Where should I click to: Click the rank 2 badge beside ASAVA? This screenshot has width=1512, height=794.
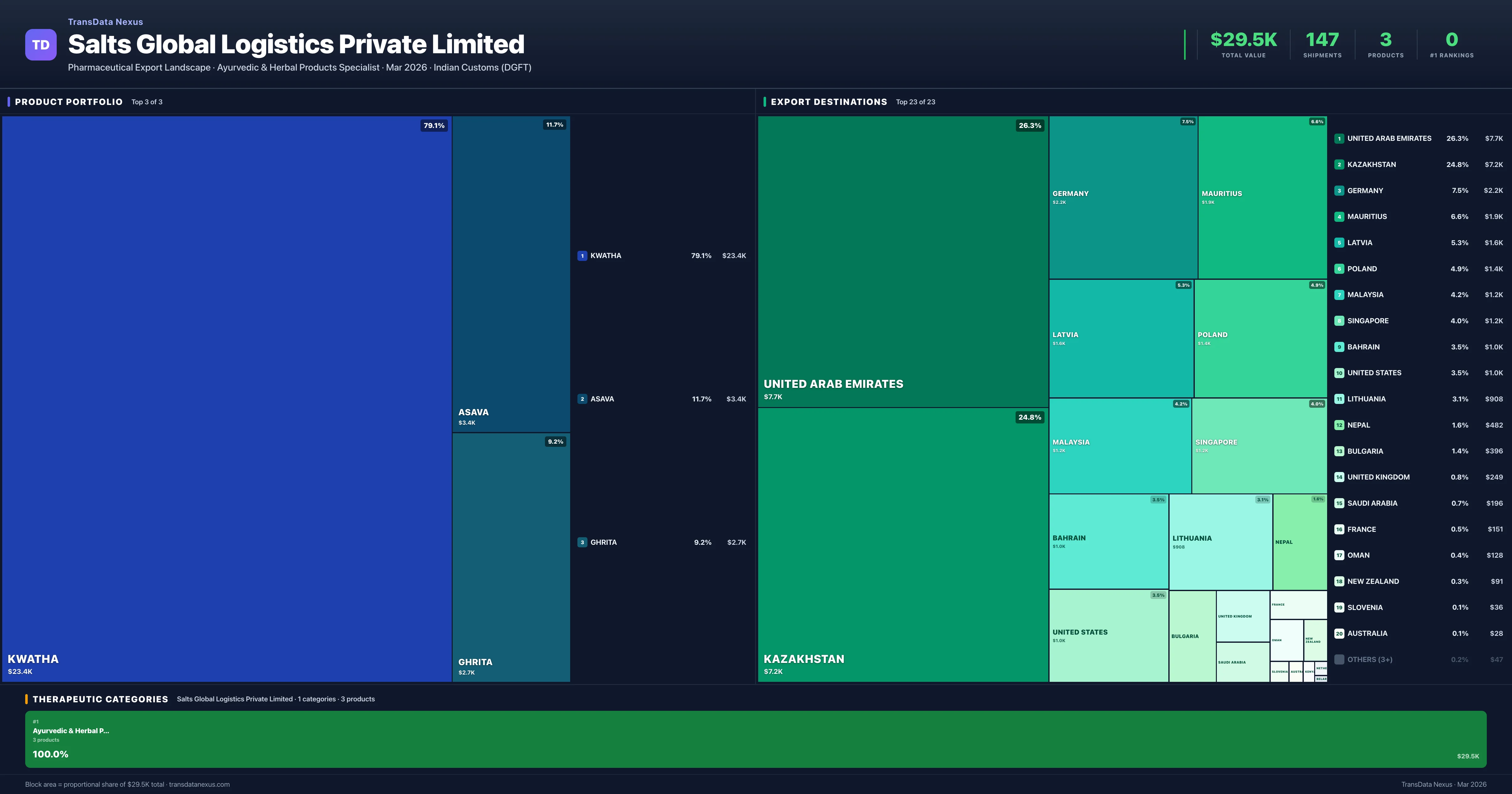click(582, 399)
